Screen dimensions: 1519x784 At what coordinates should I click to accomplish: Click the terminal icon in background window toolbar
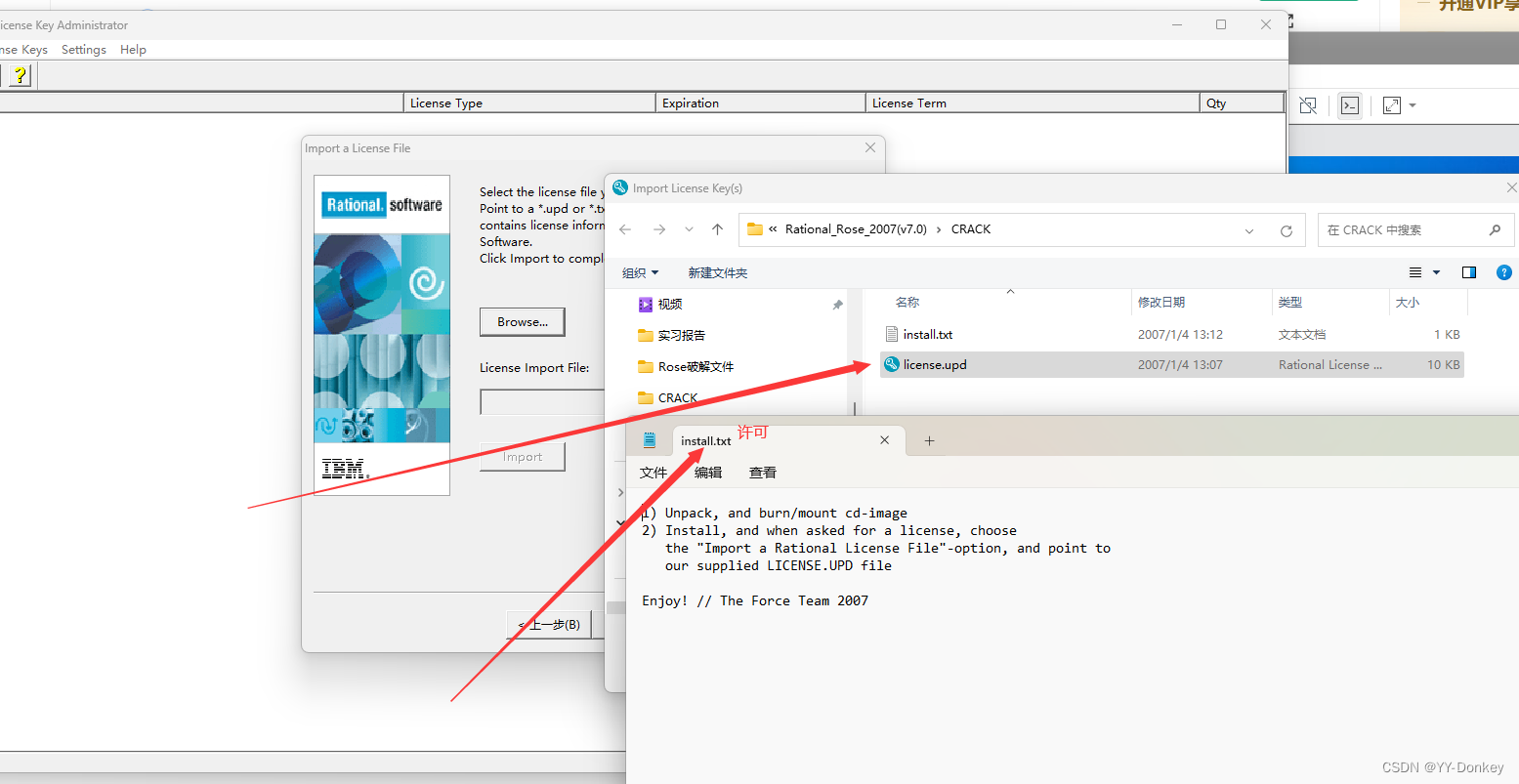[x=1350, y=105]
